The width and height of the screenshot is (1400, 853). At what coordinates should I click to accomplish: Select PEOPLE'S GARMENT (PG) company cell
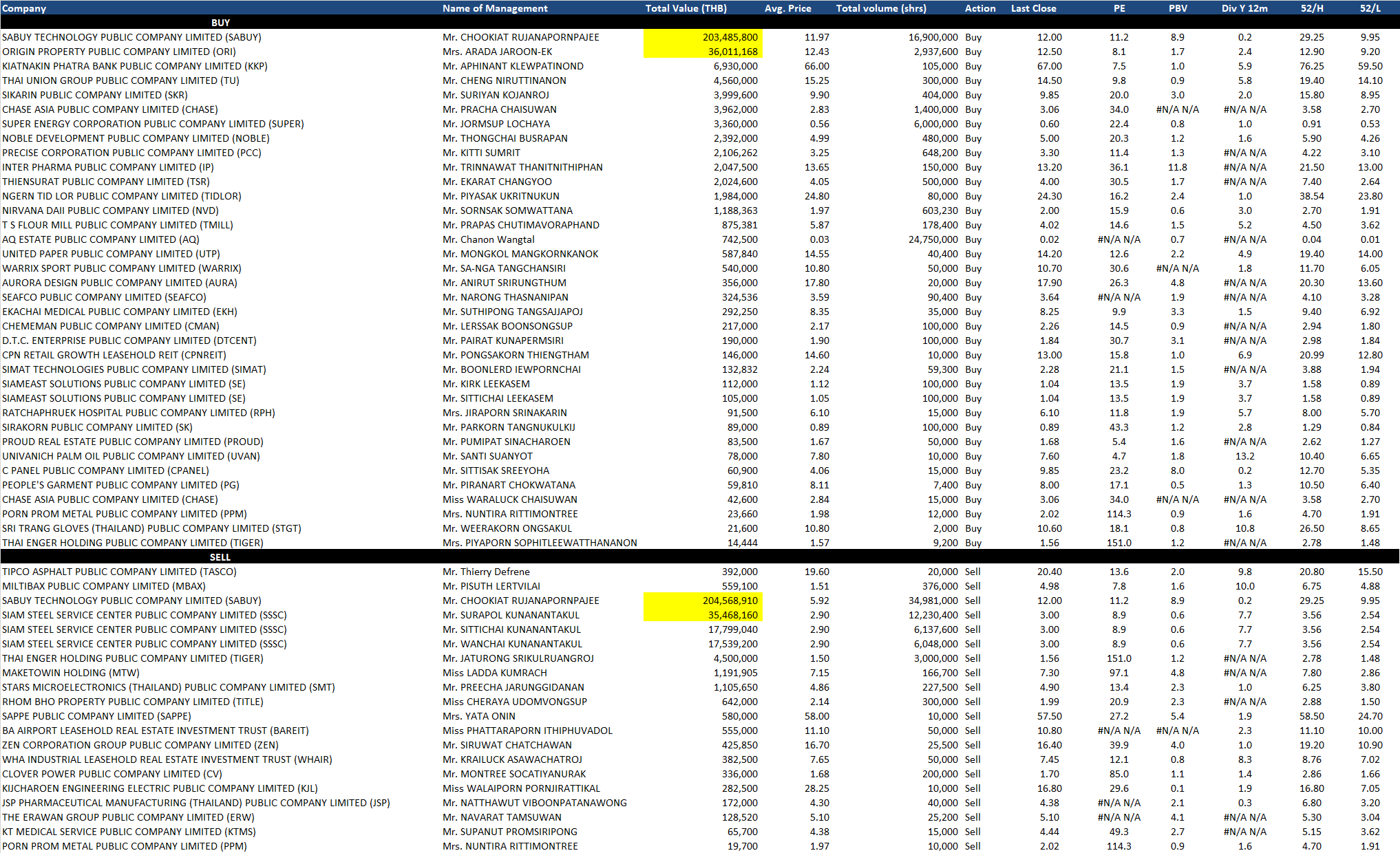[120, 485]
